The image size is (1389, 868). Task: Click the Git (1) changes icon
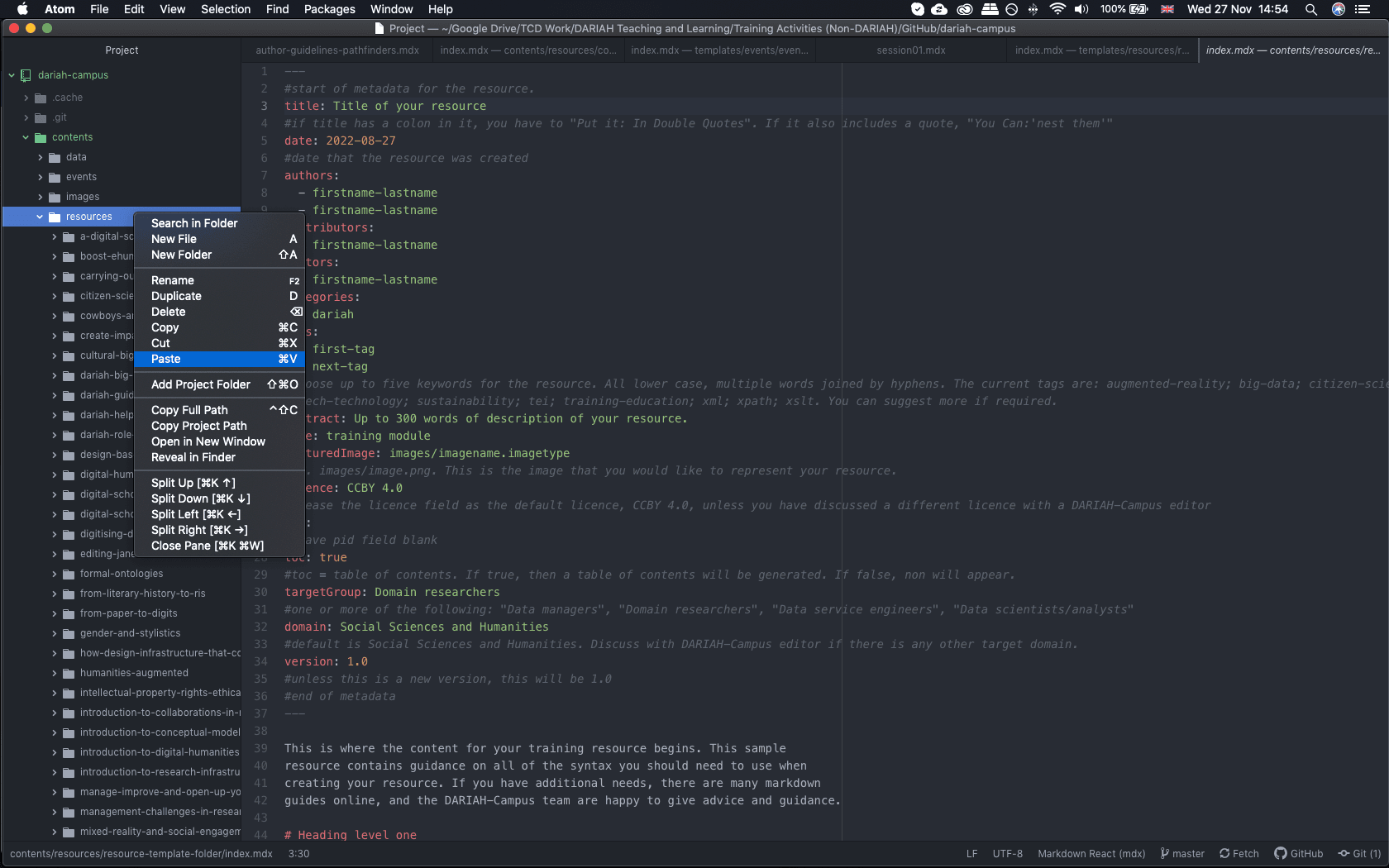1343,854
